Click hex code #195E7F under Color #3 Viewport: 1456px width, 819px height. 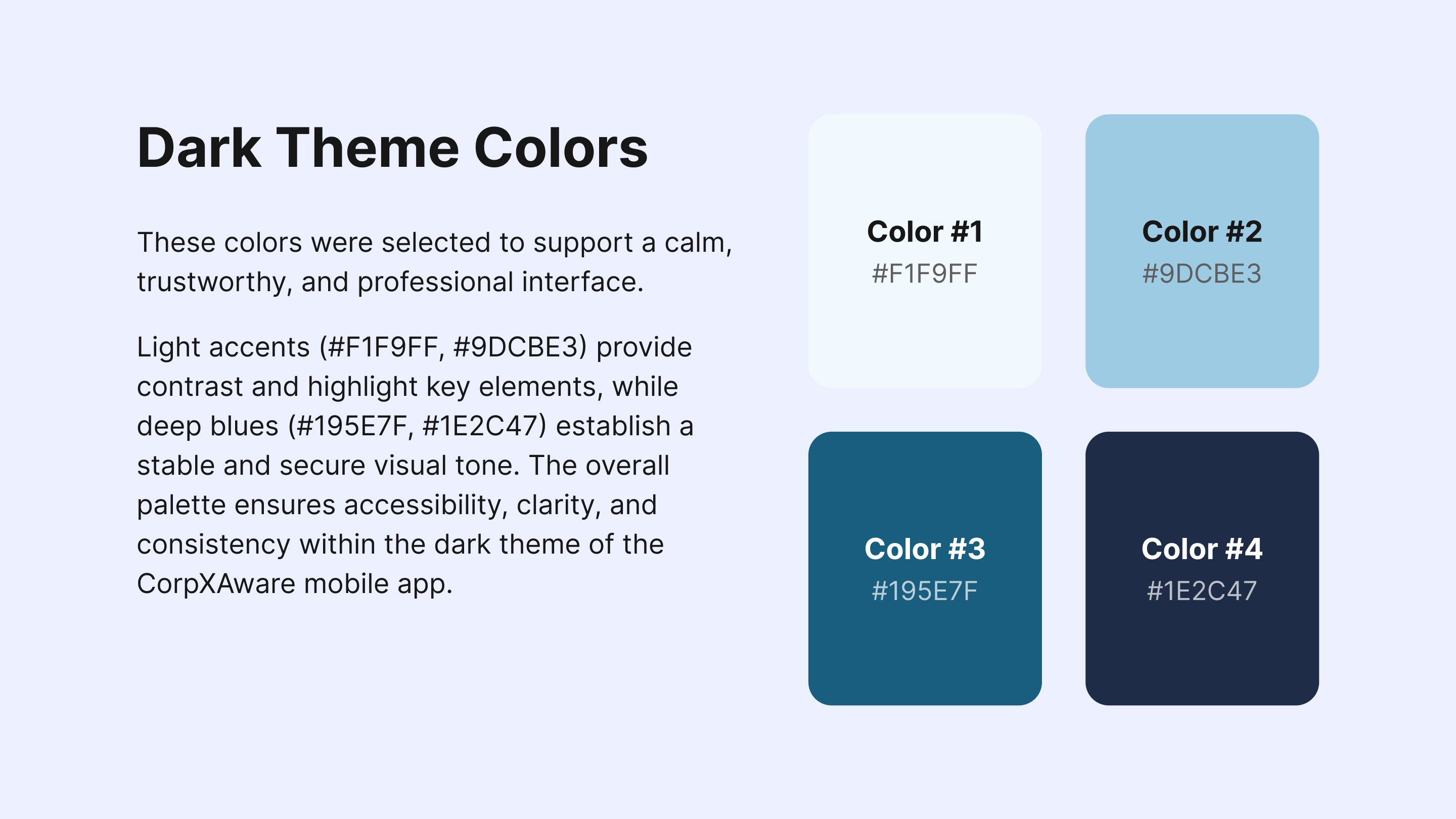click(925, 591)
